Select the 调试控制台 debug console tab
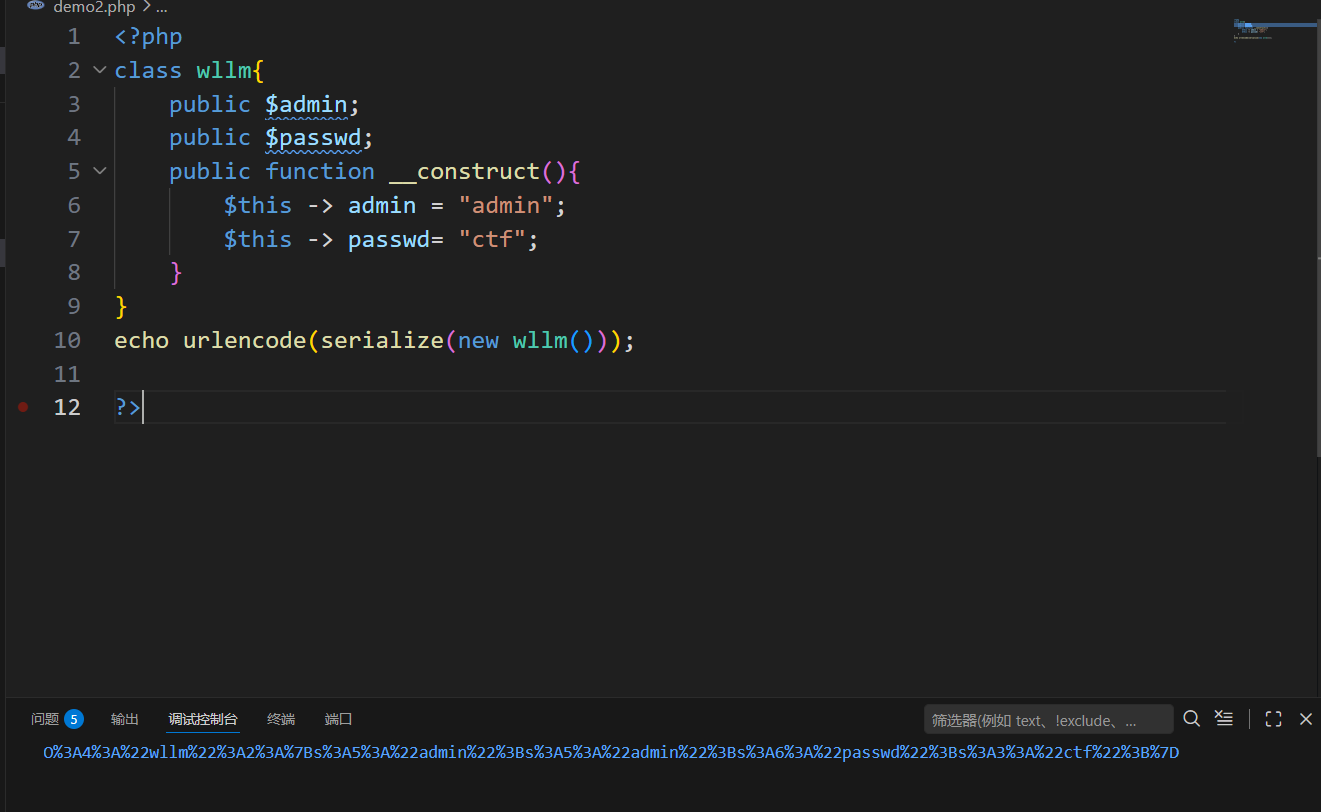The width and height of the screenshot is (1321, 812). [203, 719]
